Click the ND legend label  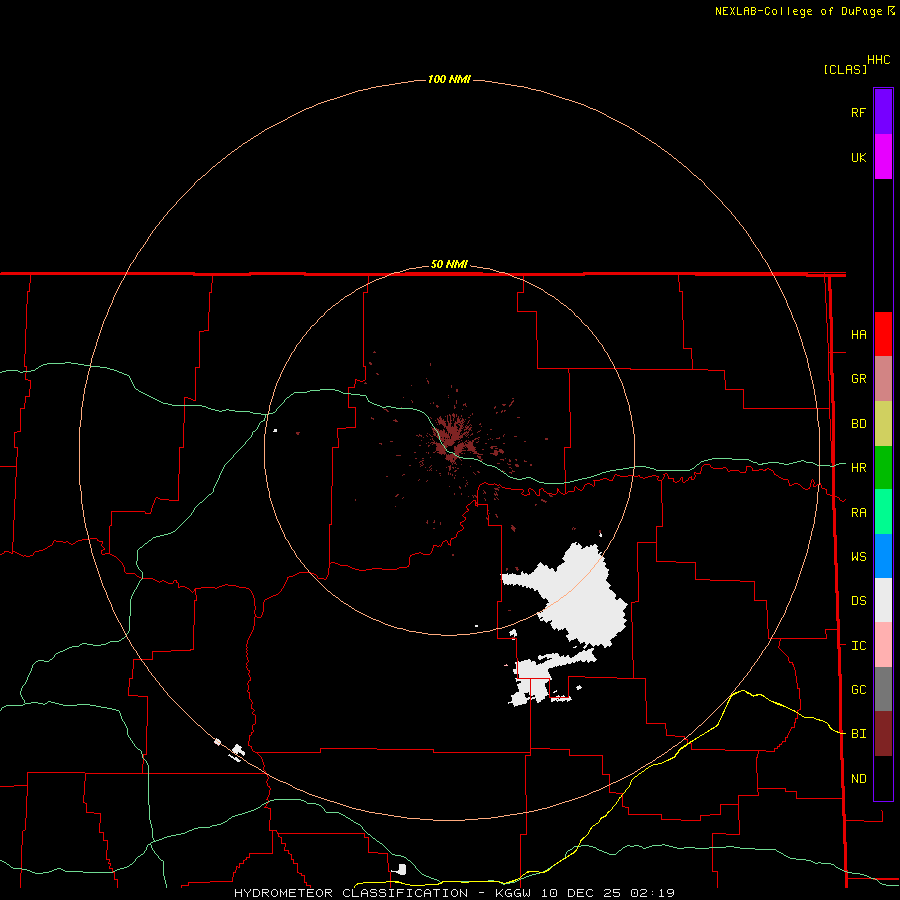pyautogui.click(x=858, y=778)
